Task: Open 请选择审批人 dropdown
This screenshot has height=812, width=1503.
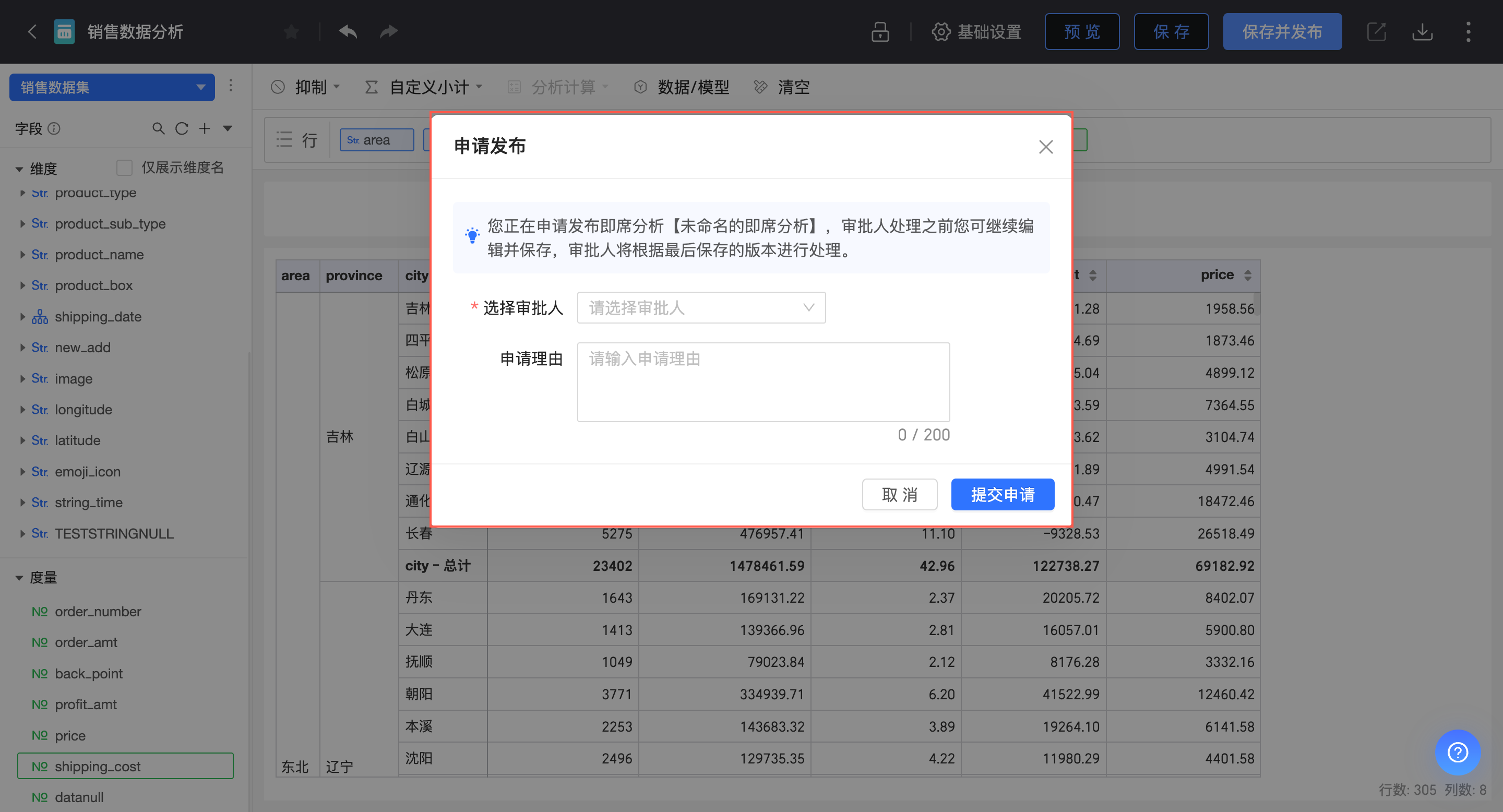Action: click(701, 307)
